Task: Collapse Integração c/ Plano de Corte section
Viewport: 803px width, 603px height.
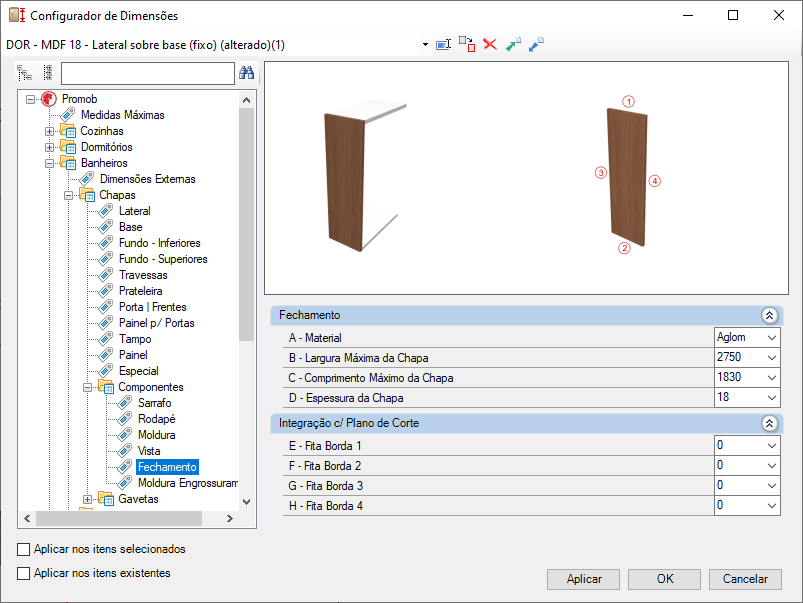Action: click(769, 423)
